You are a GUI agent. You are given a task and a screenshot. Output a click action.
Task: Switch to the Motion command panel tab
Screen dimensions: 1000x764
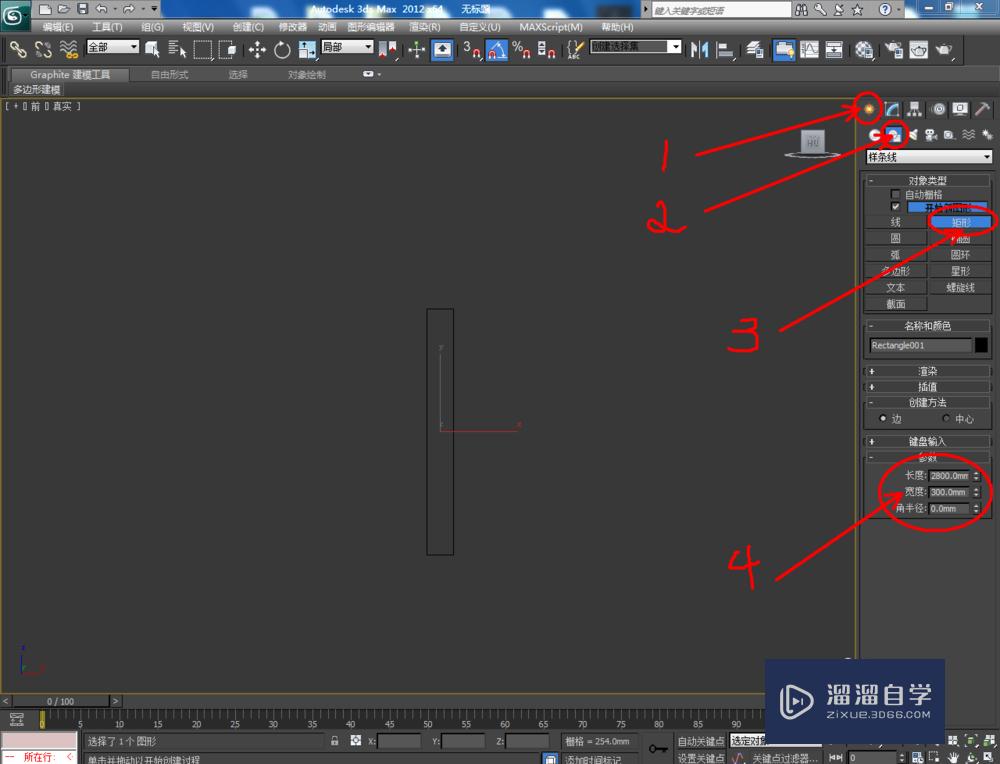click(938, 109)
